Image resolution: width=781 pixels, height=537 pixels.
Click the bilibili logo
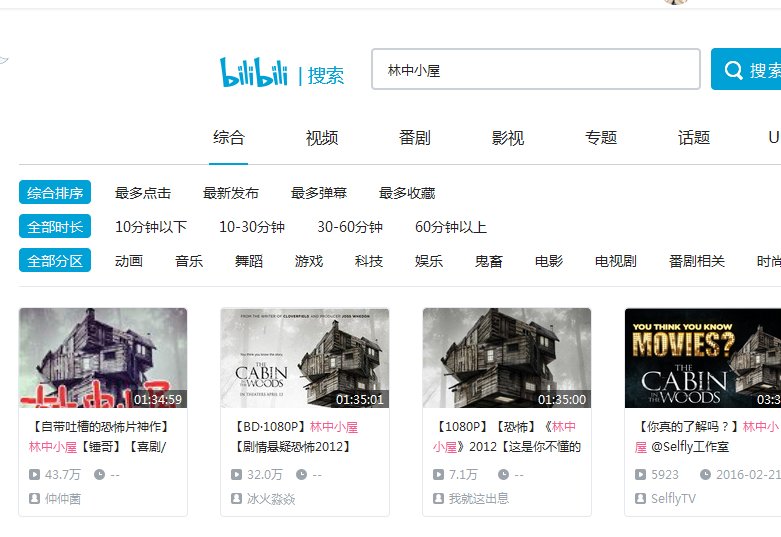(254, 72)
